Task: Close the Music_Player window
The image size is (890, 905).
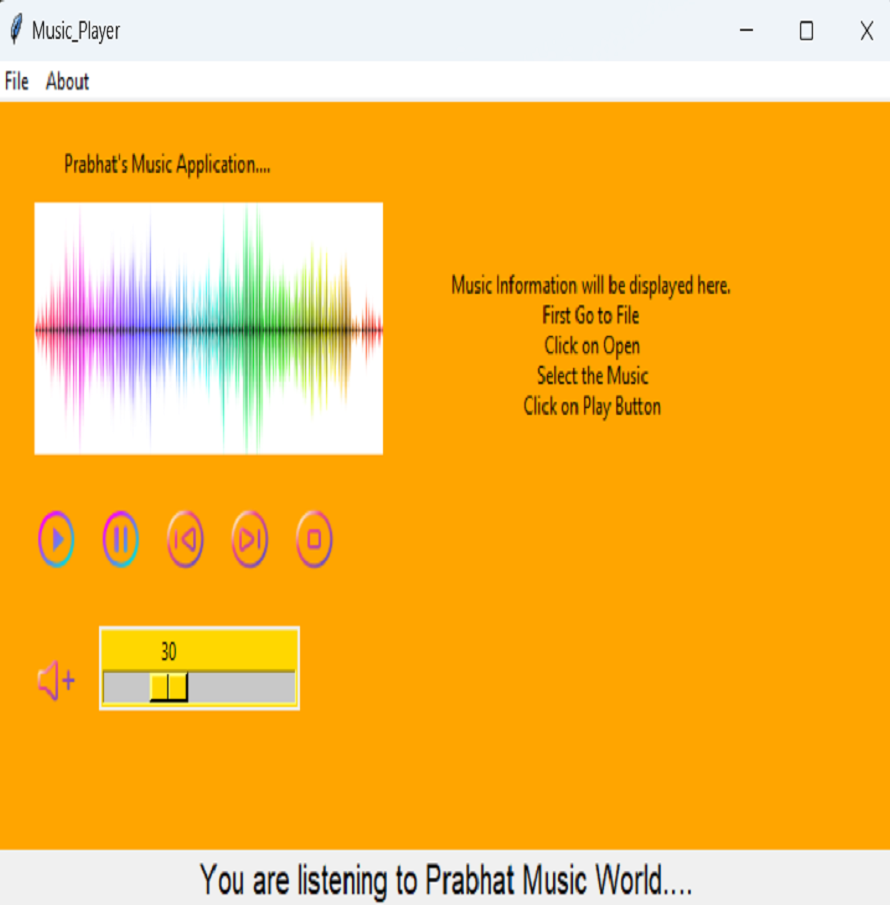Action: [x=866, y=31]
